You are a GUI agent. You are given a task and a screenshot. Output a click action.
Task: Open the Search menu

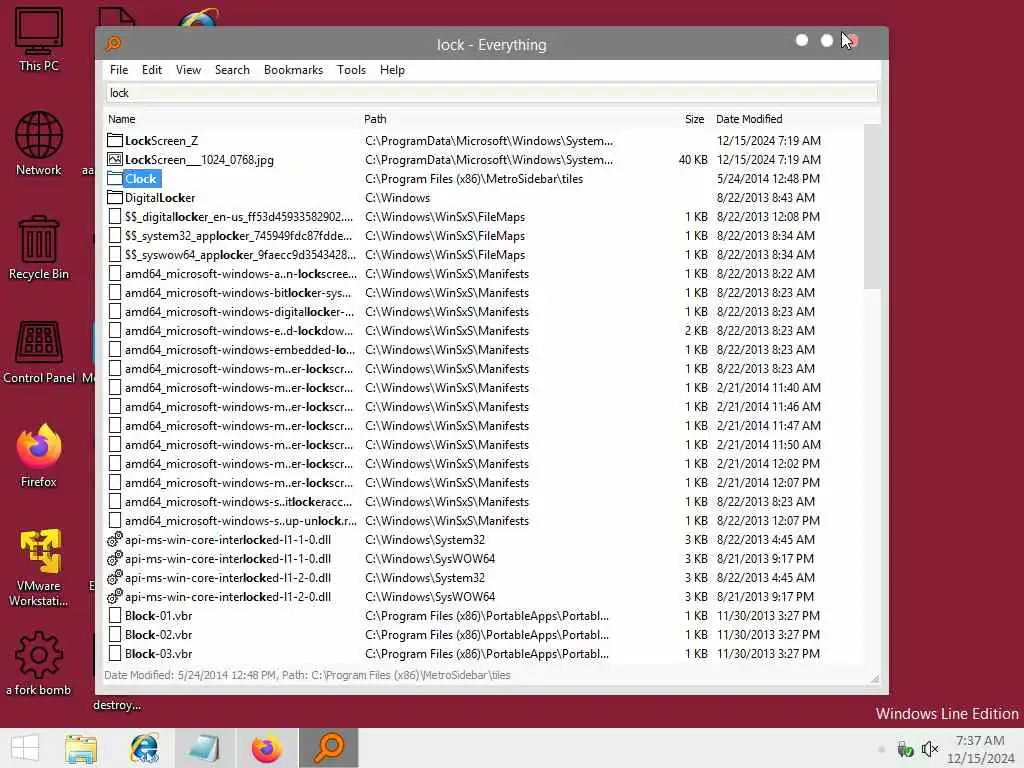point(232,70)
